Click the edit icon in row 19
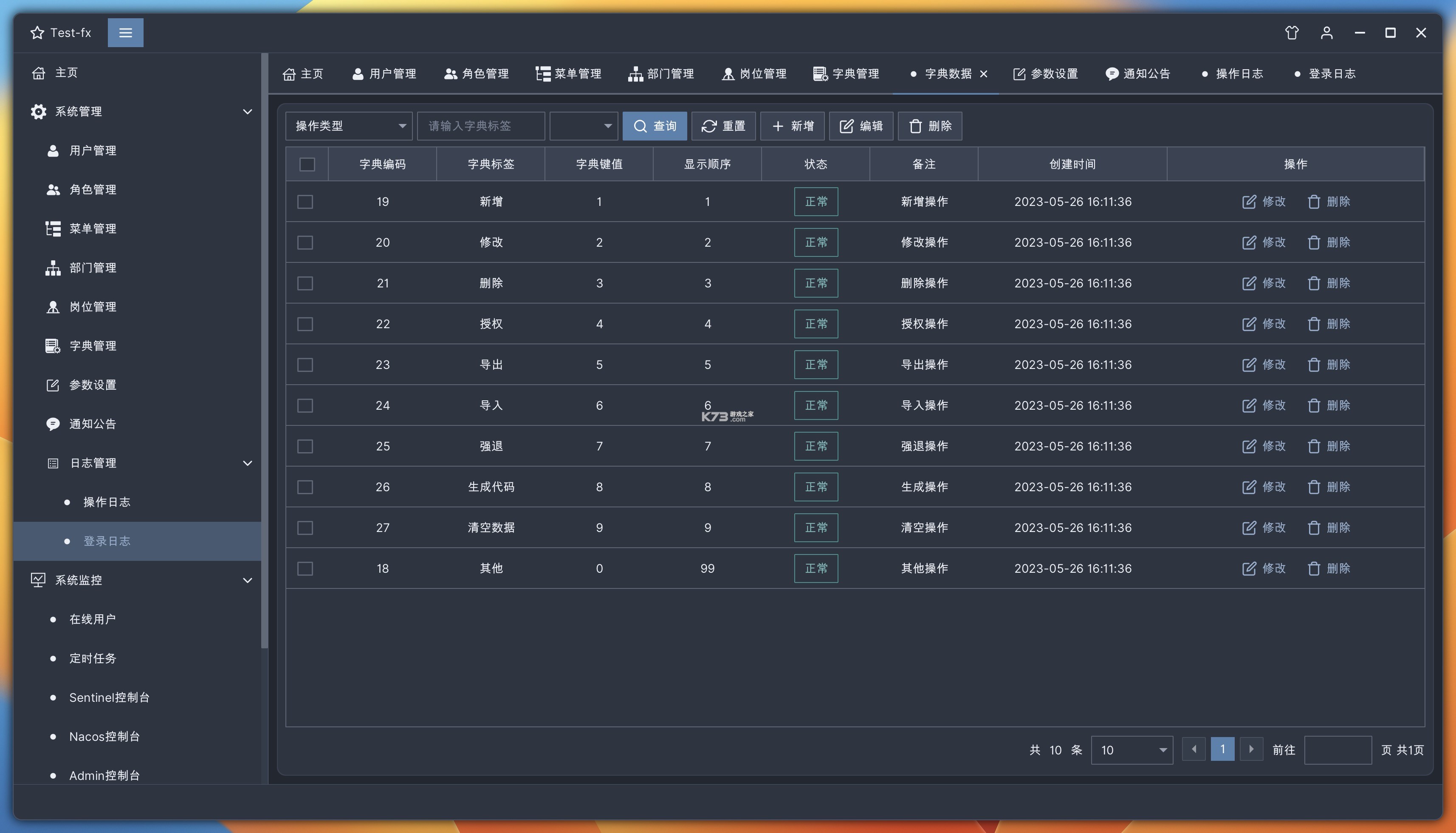Screen dimensions: 1456x833 click(1249, 201)
